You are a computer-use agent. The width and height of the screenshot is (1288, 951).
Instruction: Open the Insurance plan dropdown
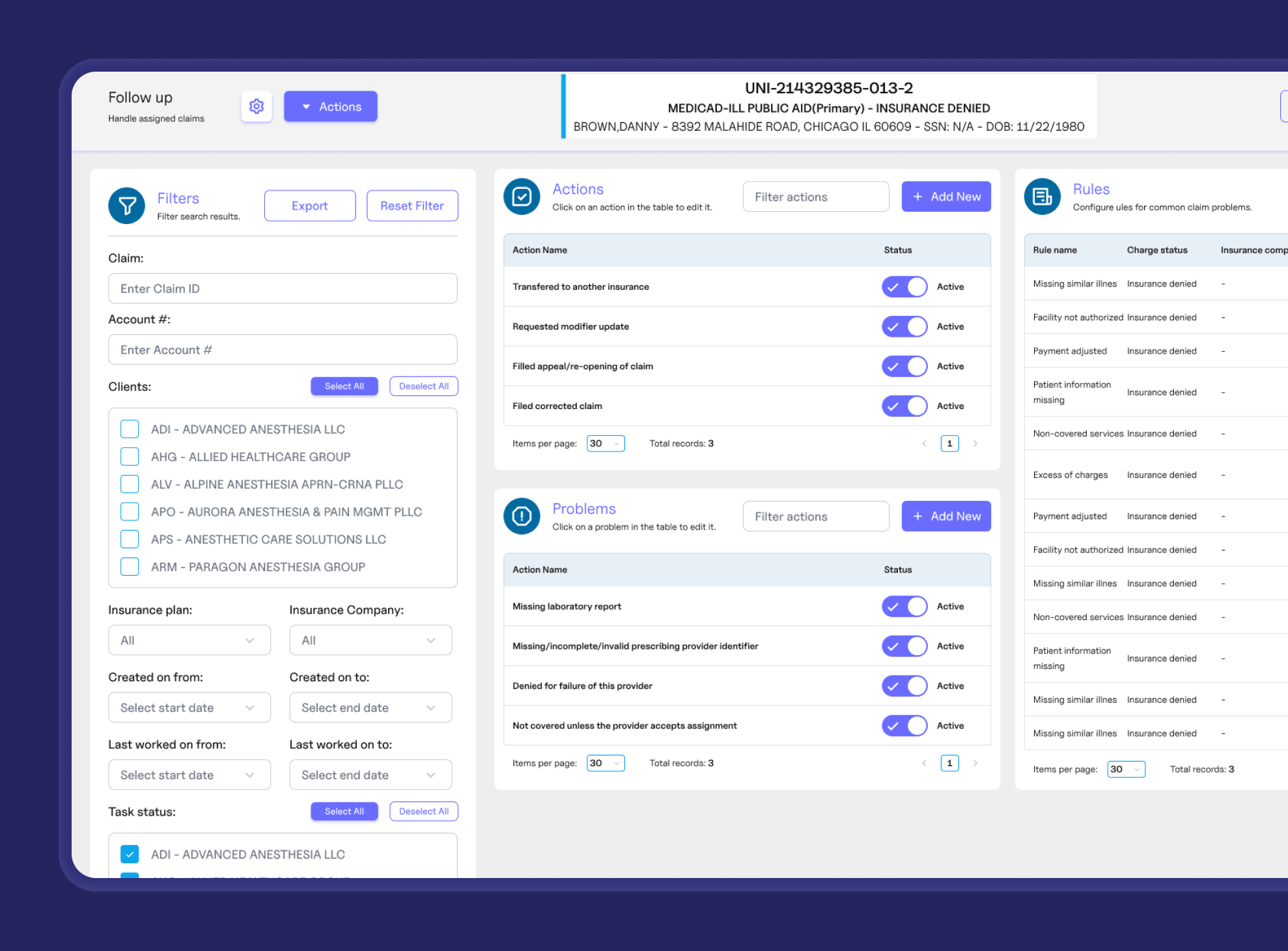189,640
